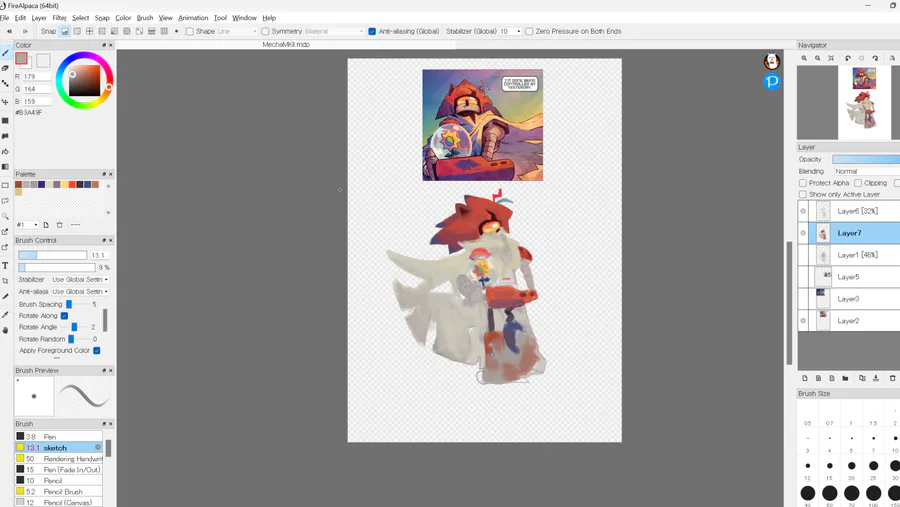Add folder icon in Layer panel
The image size is (900, 507).
pos(845,378)
